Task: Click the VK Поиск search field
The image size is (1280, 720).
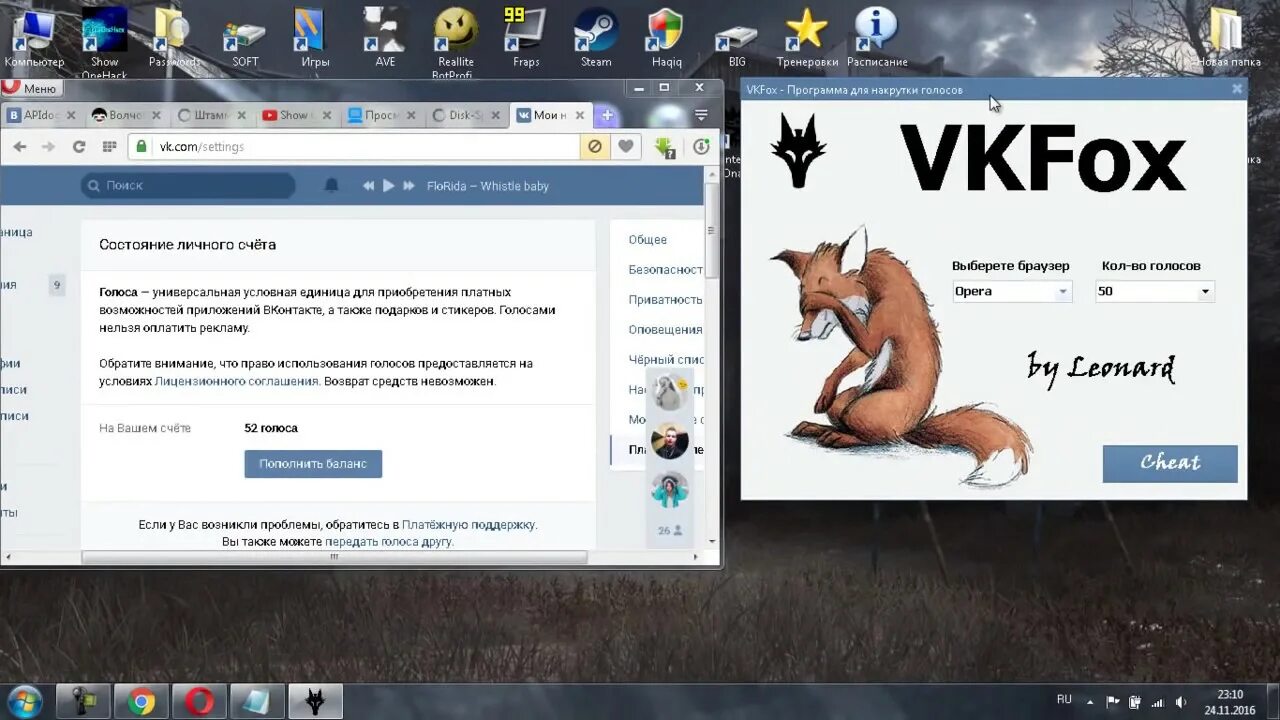Action: point(188,185)
